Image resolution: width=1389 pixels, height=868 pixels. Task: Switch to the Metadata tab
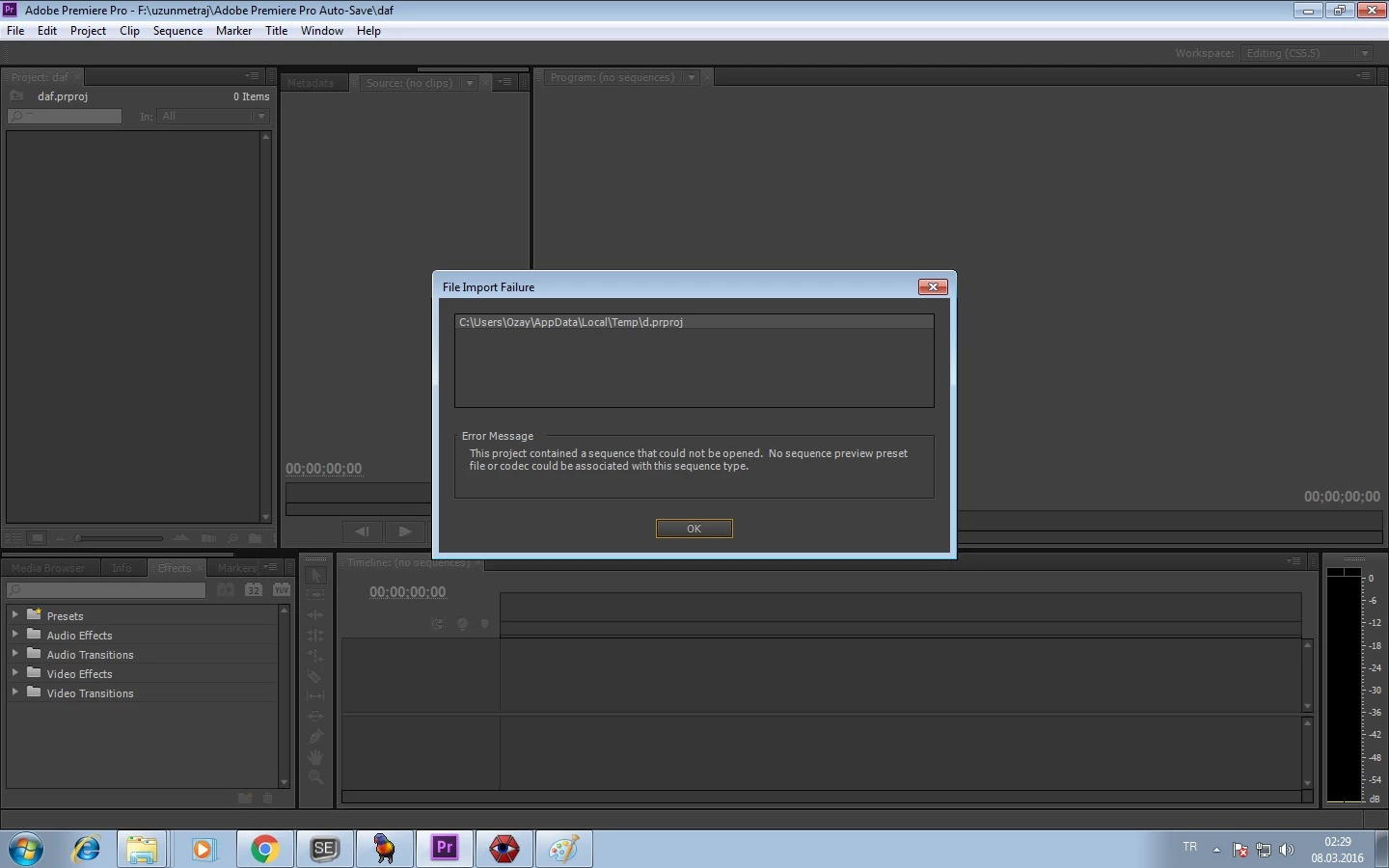pos(311,83)
